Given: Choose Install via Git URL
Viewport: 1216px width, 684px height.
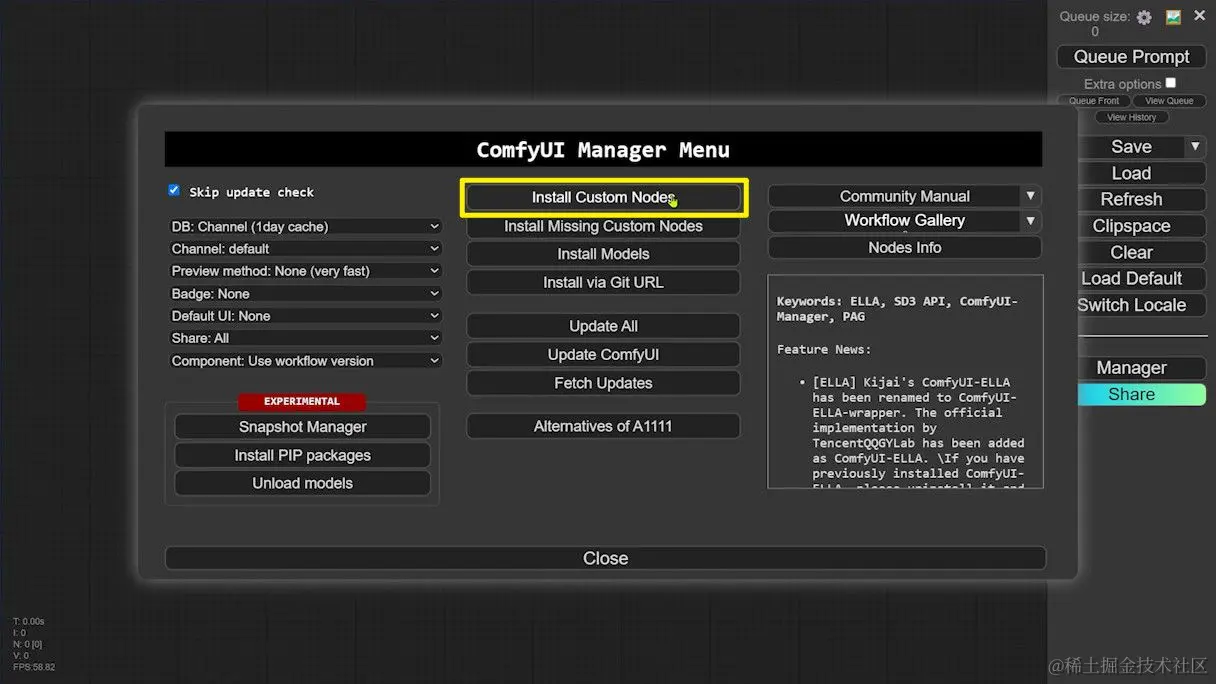Looking at the screenshot, I should pos(603,282).
